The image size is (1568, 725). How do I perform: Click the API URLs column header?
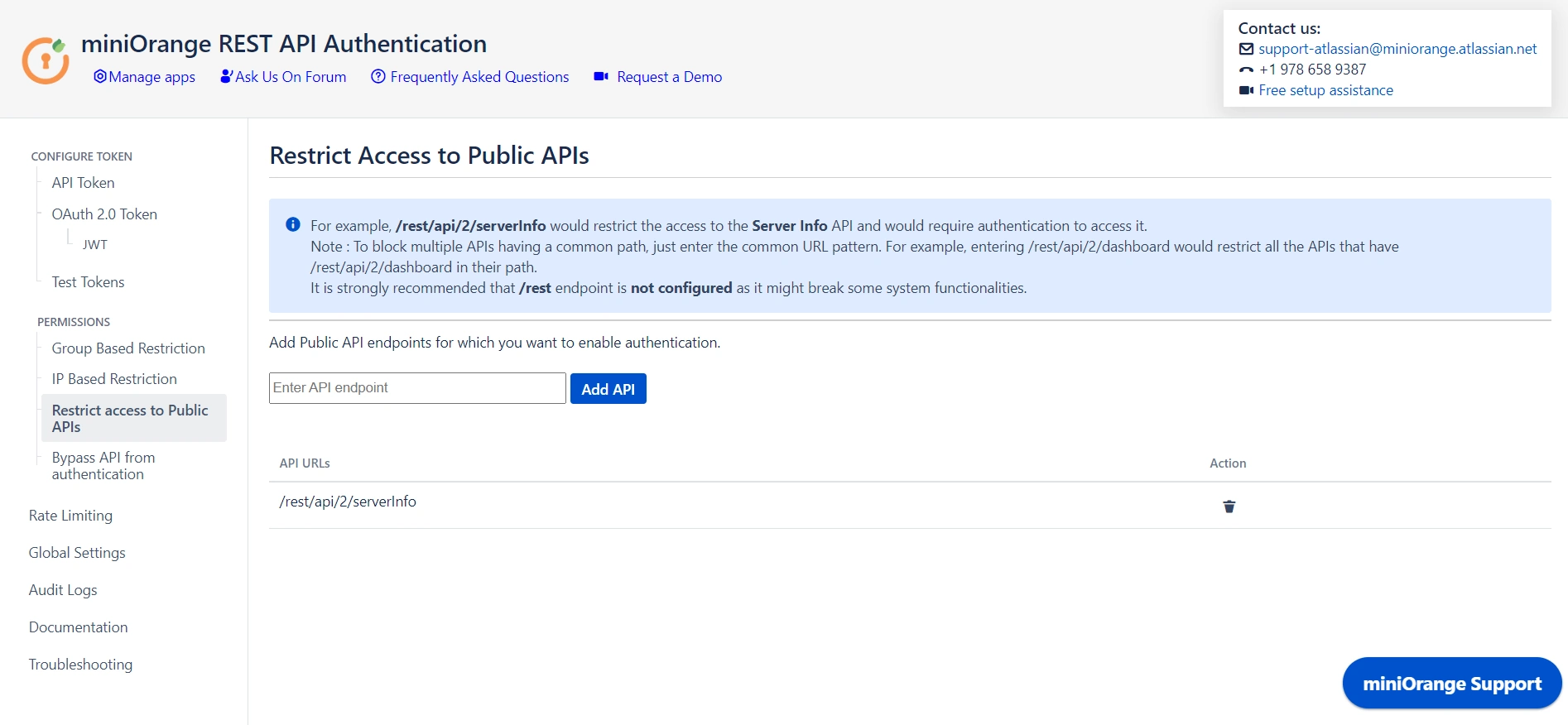coord(305,463)
